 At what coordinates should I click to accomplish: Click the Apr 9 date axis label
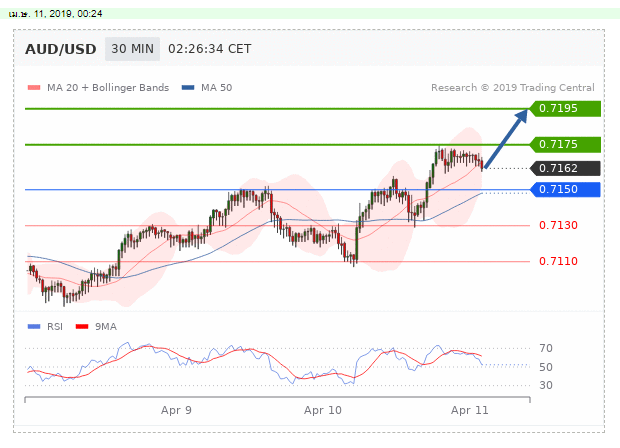pos(176,410)
